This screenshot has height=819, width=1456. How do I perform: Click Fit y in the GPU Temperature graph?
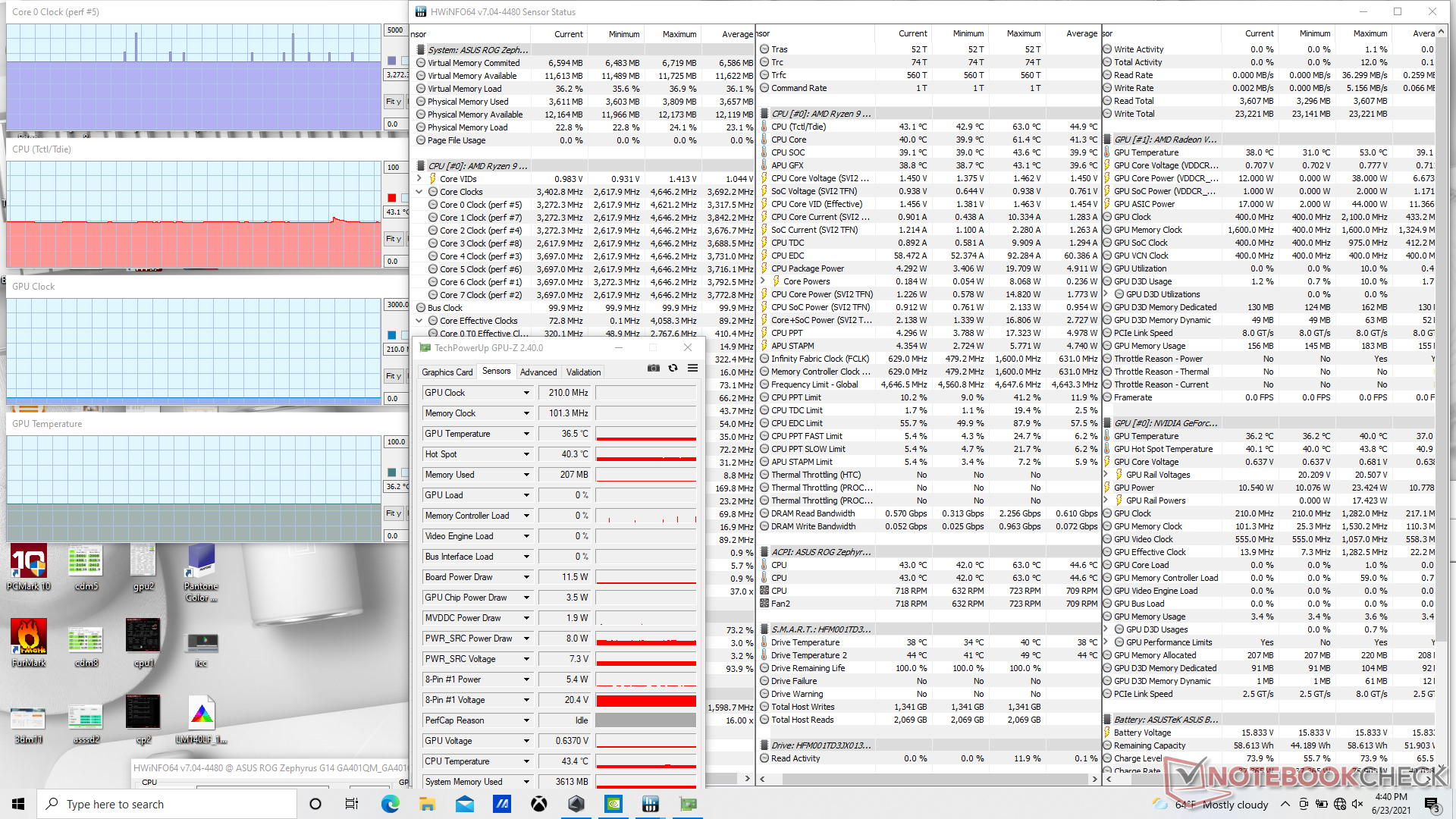[x=394, y=513]
